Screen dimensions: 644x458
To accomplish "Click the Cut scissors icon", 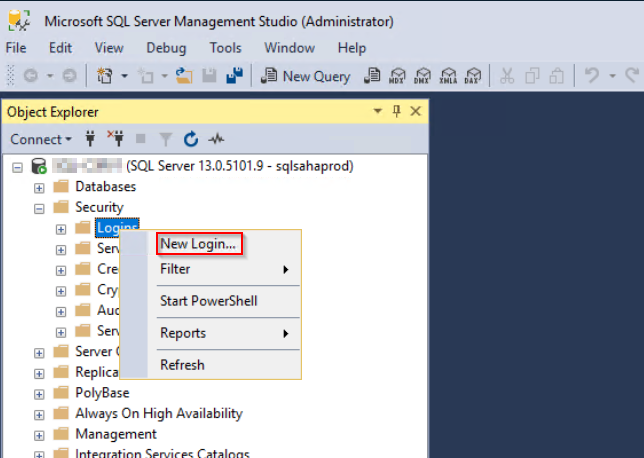I will pos(507,76).
